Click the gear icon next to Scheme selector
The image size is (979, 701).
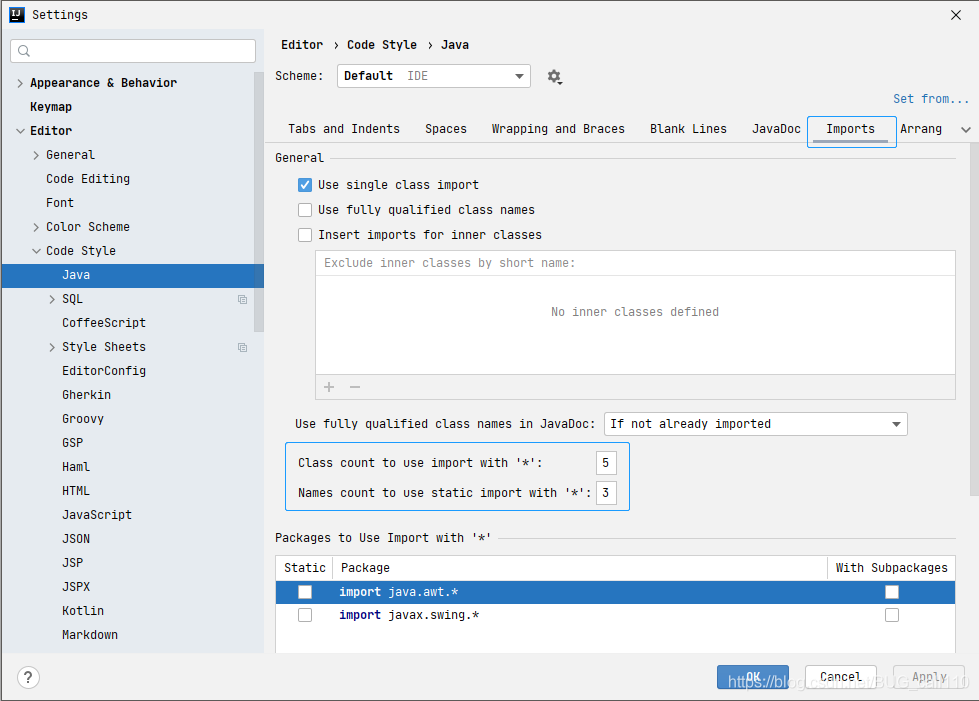(554, 75)
